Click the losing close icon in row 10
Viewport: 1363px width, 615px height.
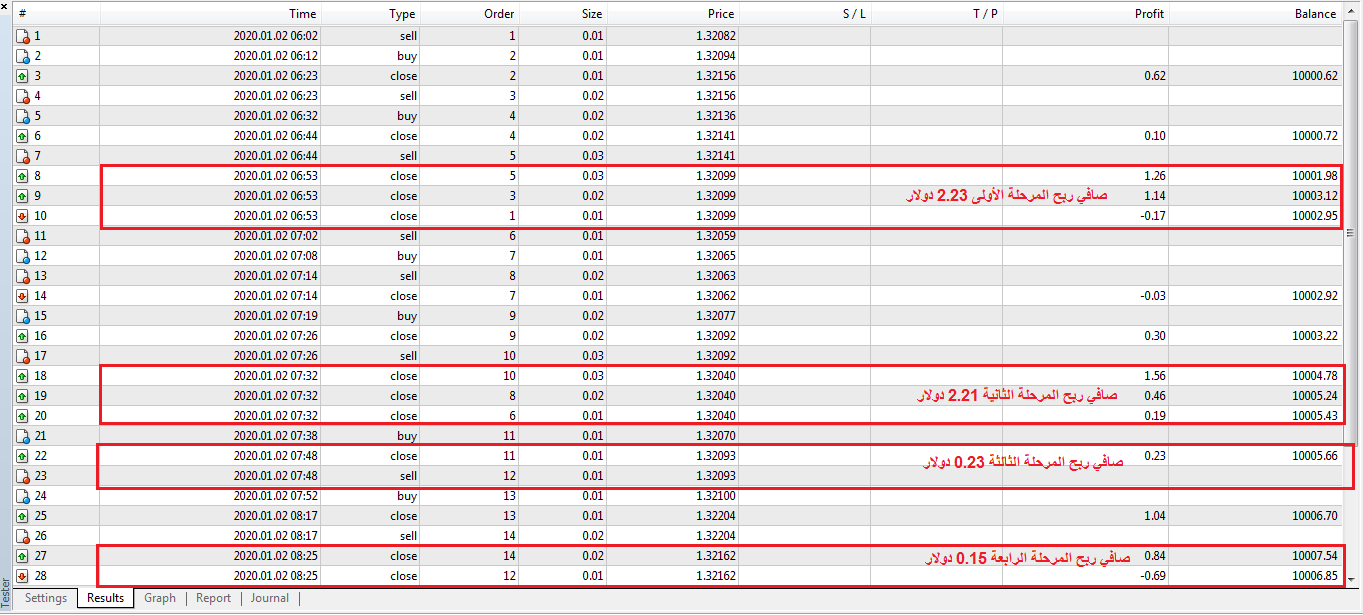point(23,216)
